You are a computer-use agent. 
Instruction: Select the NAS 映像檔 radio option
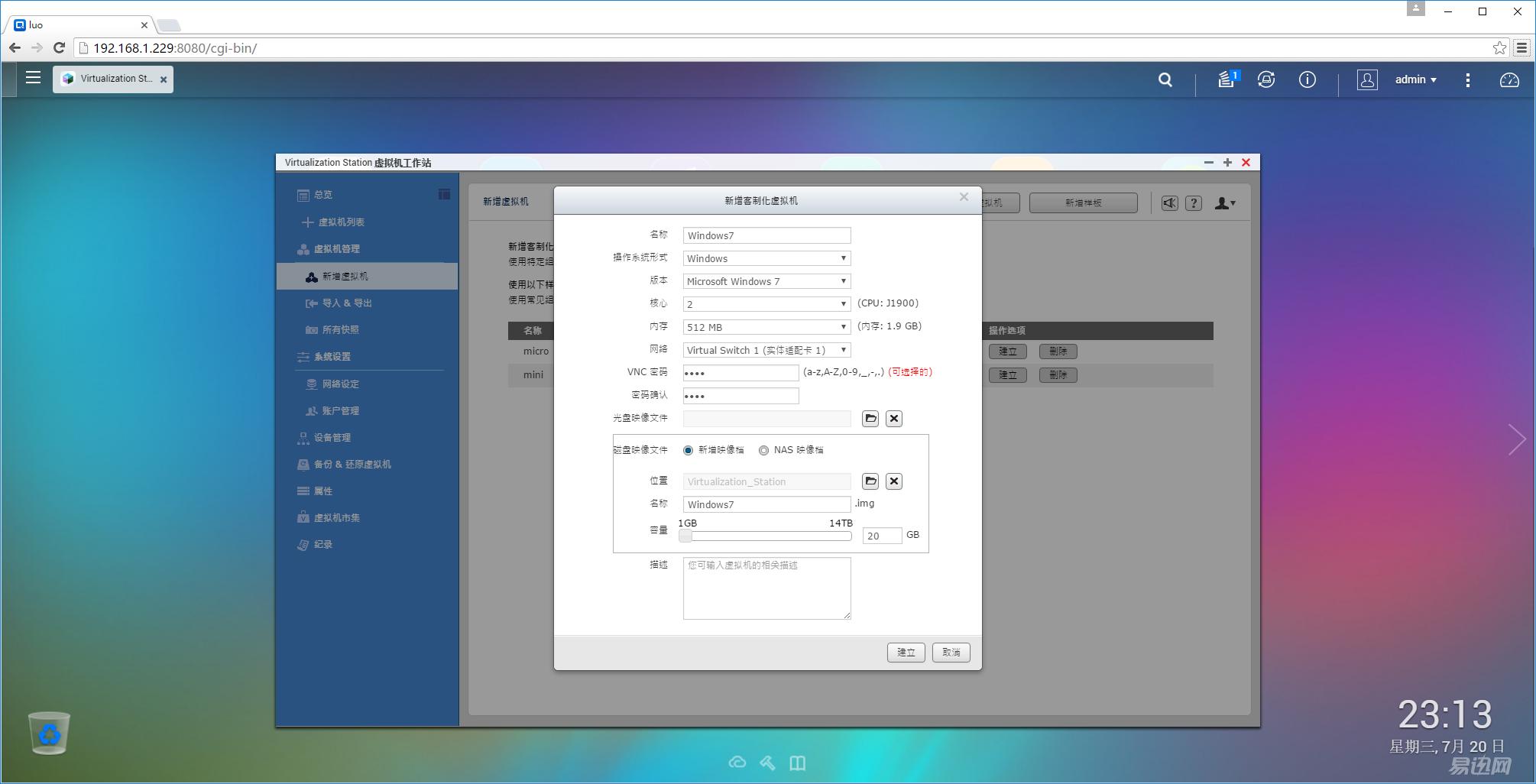pyautogui.click(x=763, y=450)
